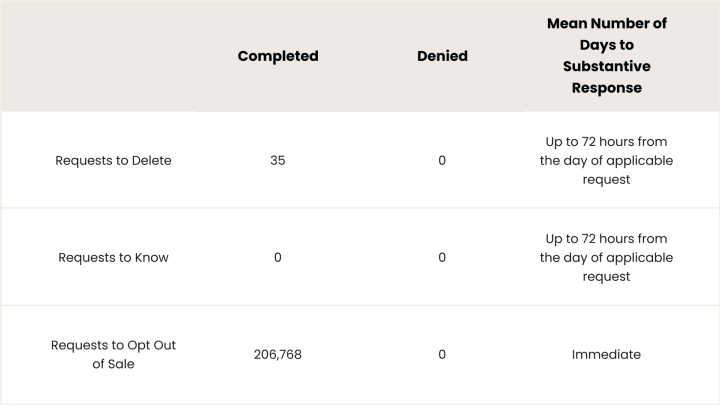
Task: Click the Requests to Delete row label
Action: 113,161
